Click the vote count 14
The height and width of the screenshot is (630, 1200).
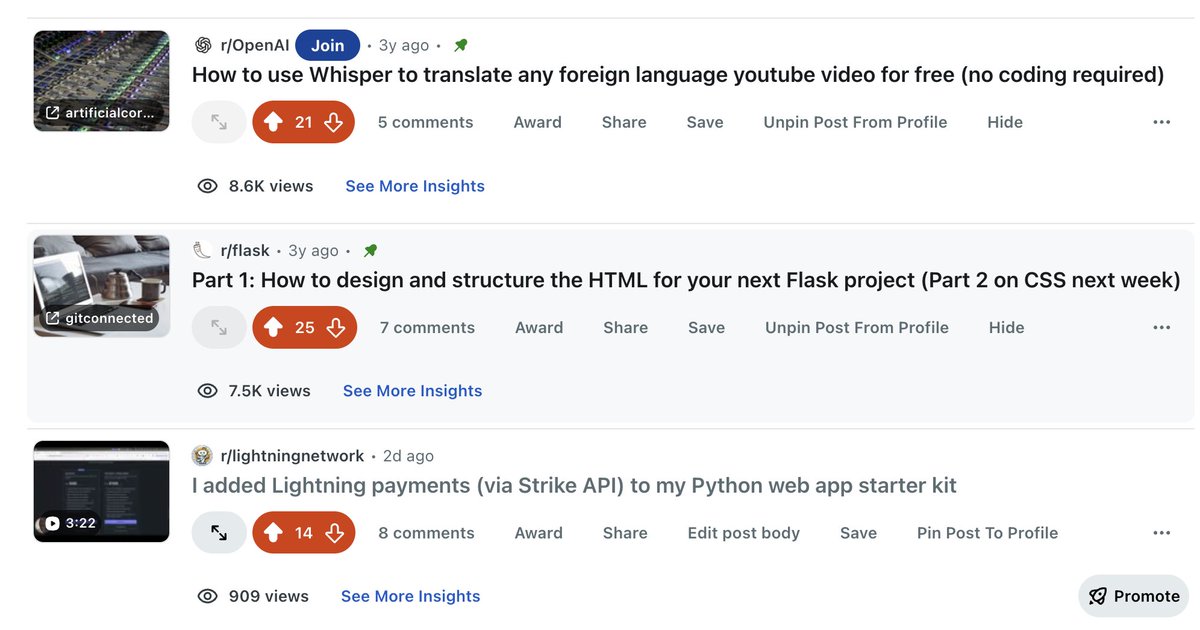tap(304, 533)
